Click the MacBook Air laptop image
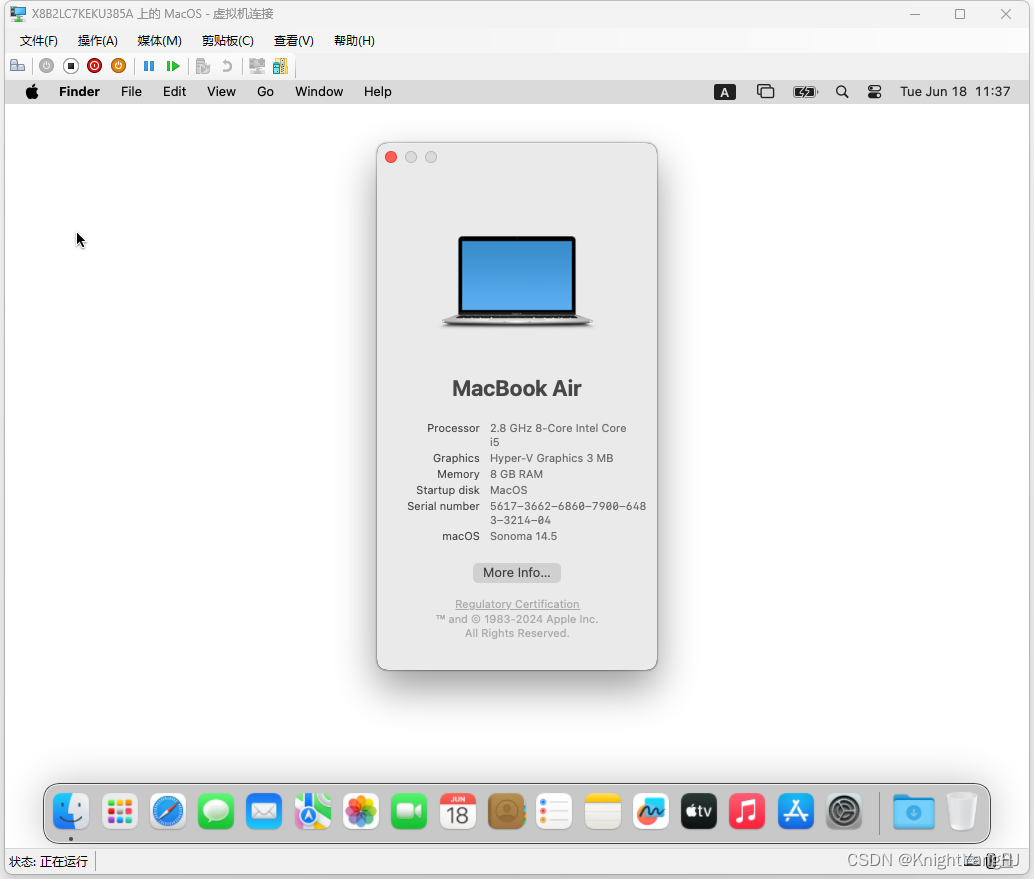 point(517,282)
